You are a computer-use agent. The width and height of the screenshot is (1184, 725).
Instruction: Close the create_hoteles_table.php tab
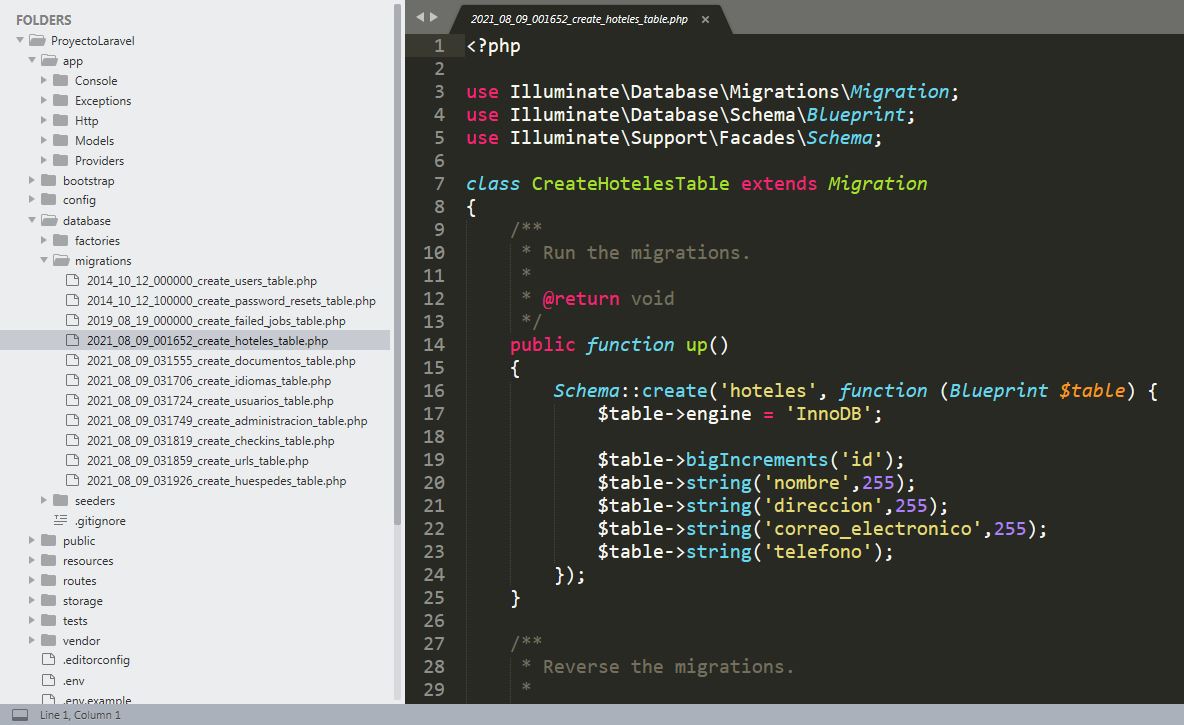(x=705, y=19)
